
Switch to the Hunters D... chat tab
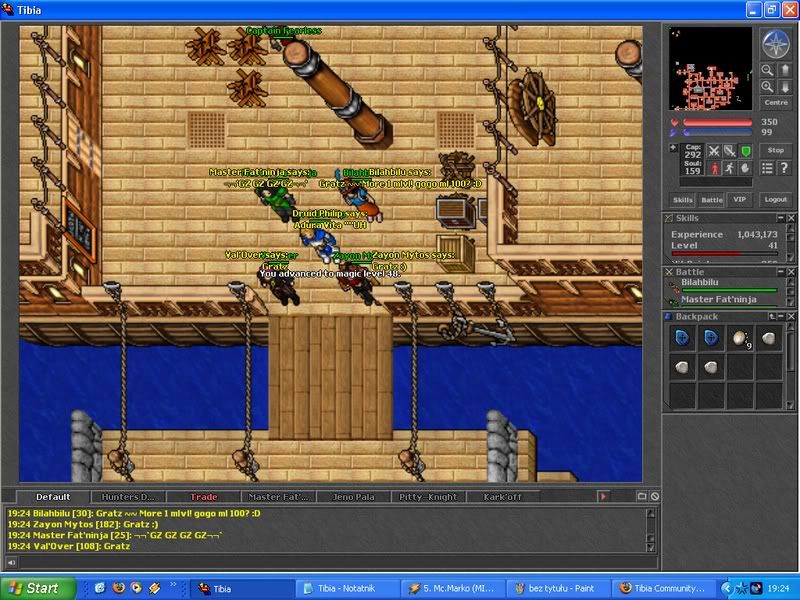(128, 497)
